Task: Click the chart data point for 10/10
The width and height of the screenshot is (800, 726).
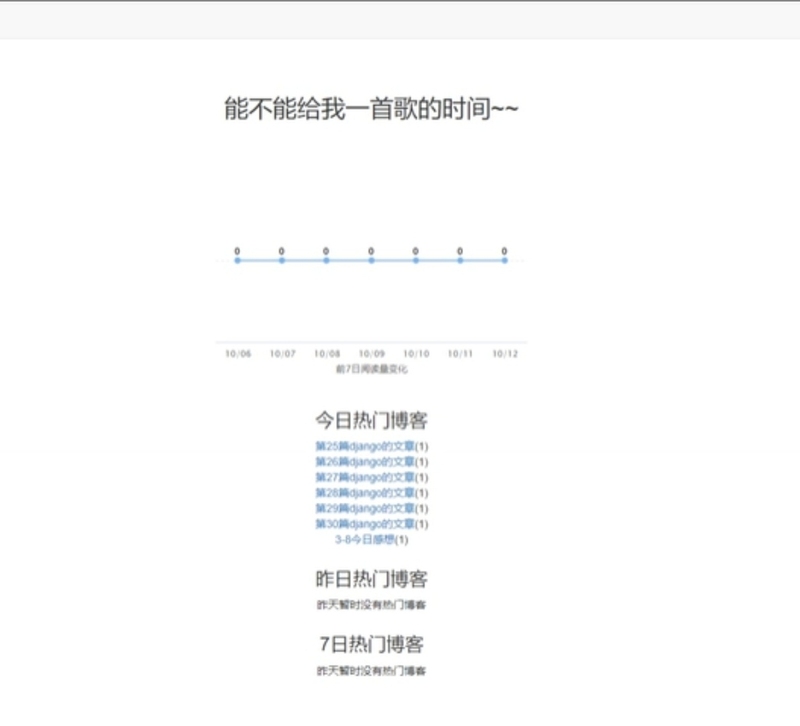Action: [416, 261]
